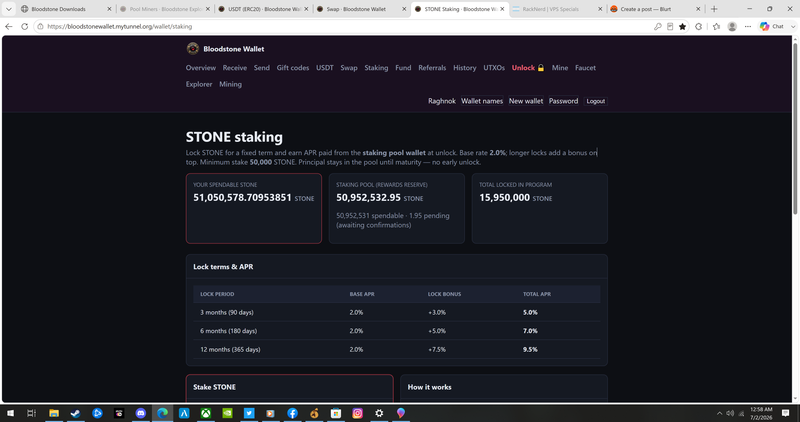The height and width of the screenshot is (422, 800).
Task: Click the favorites star icon in address bar
Action: (682, 27)
